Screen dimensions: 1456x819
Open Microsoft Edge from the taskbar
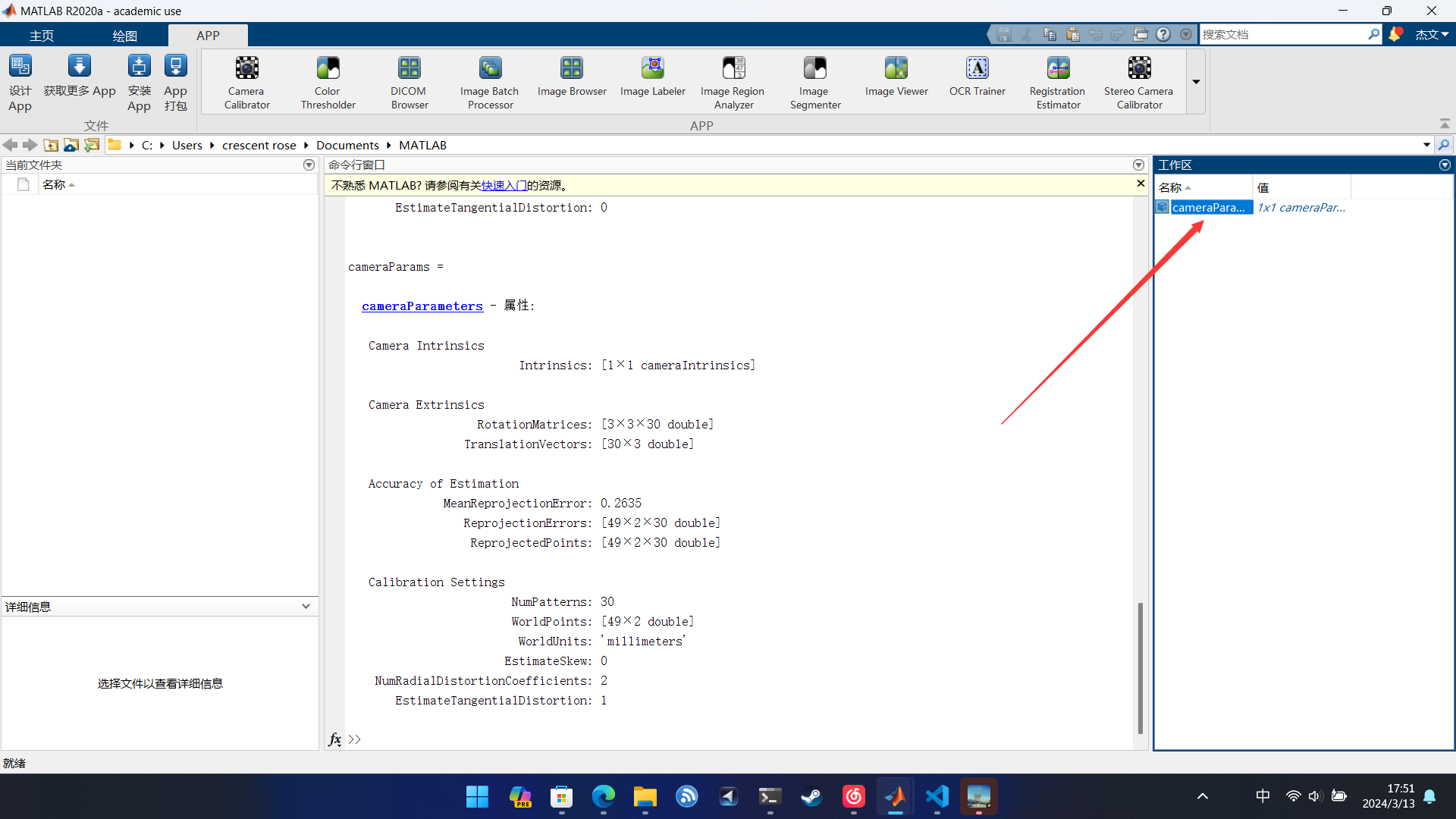(x=604, y=796)
